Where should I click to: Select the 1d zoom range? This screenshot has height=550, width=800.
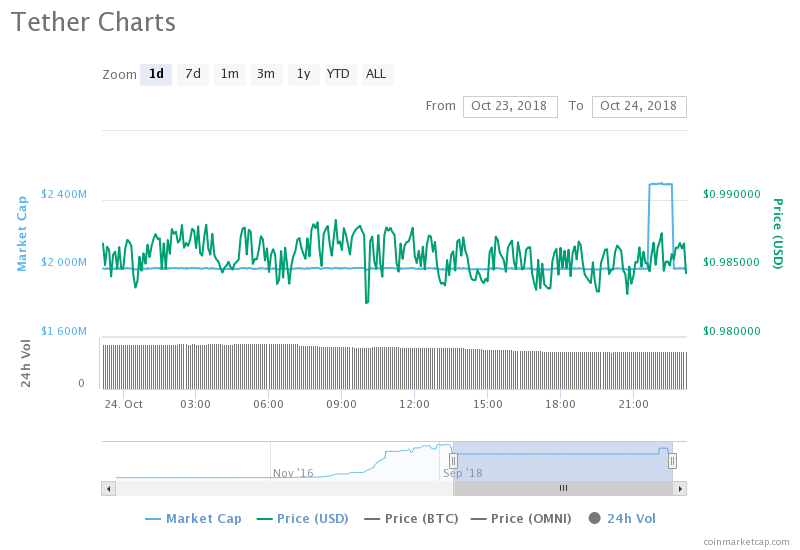(156, 74)
